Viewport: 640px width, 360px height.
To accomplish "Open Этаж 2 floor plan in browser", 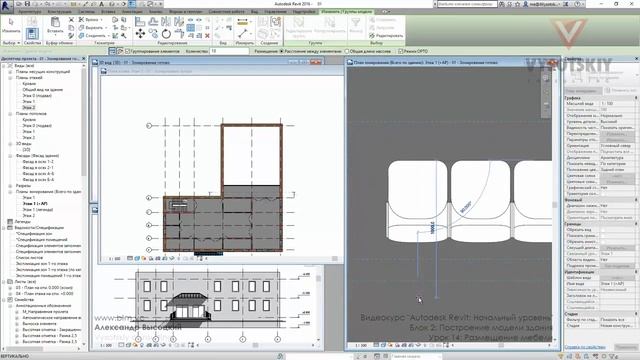I will [28, 107].
